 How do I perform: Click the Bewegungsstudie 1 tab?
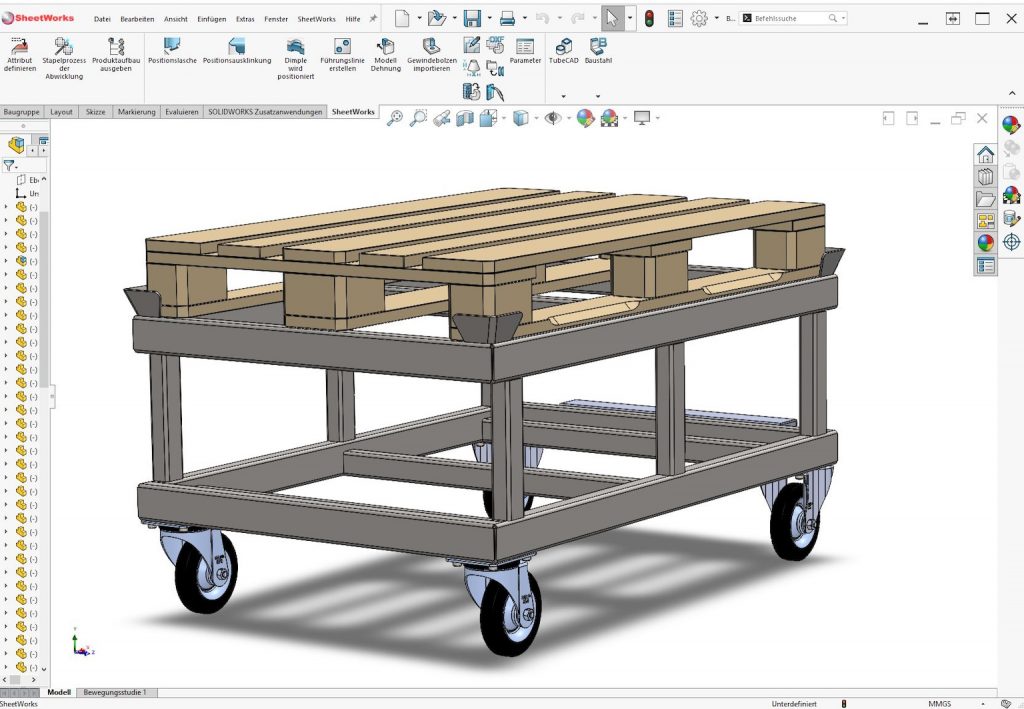(114, 692)
